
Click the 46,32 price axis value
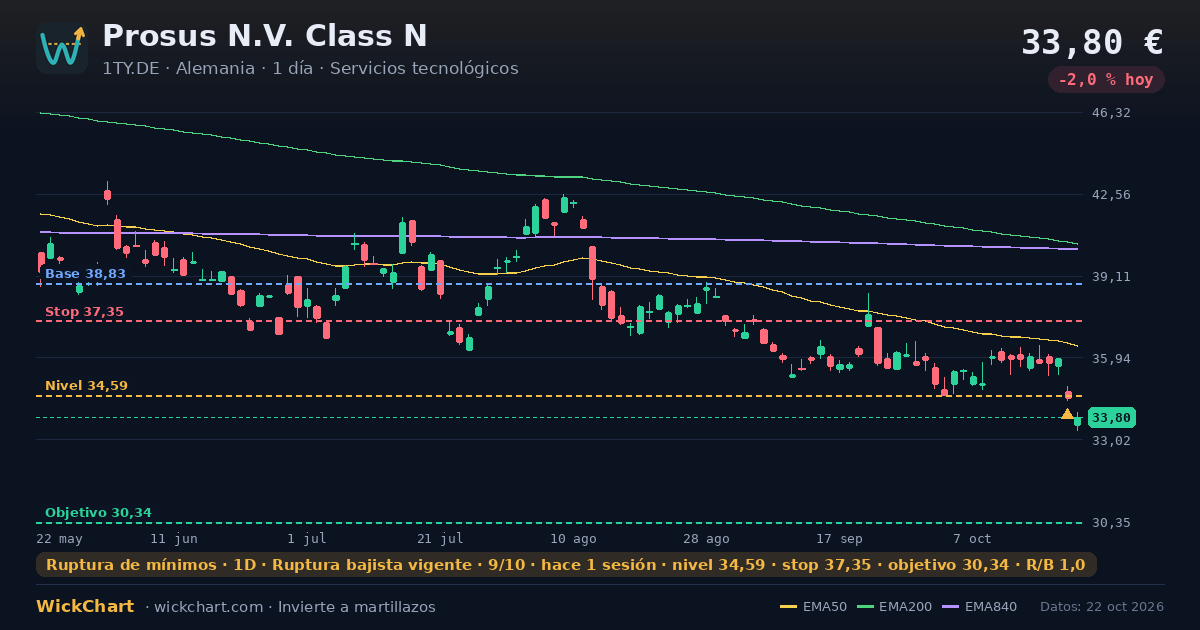tap(1111, 113)
